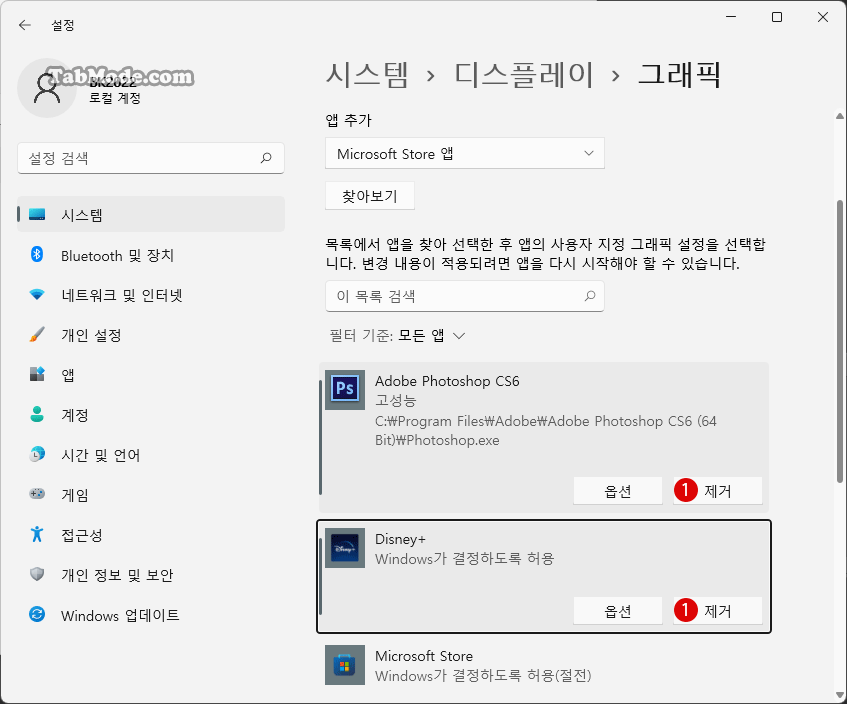Image resolution: width=847 pixels, height=704 pixels.
Task: Open 개인 정보 및 보안 settings
Action: (x=151, y=575)
